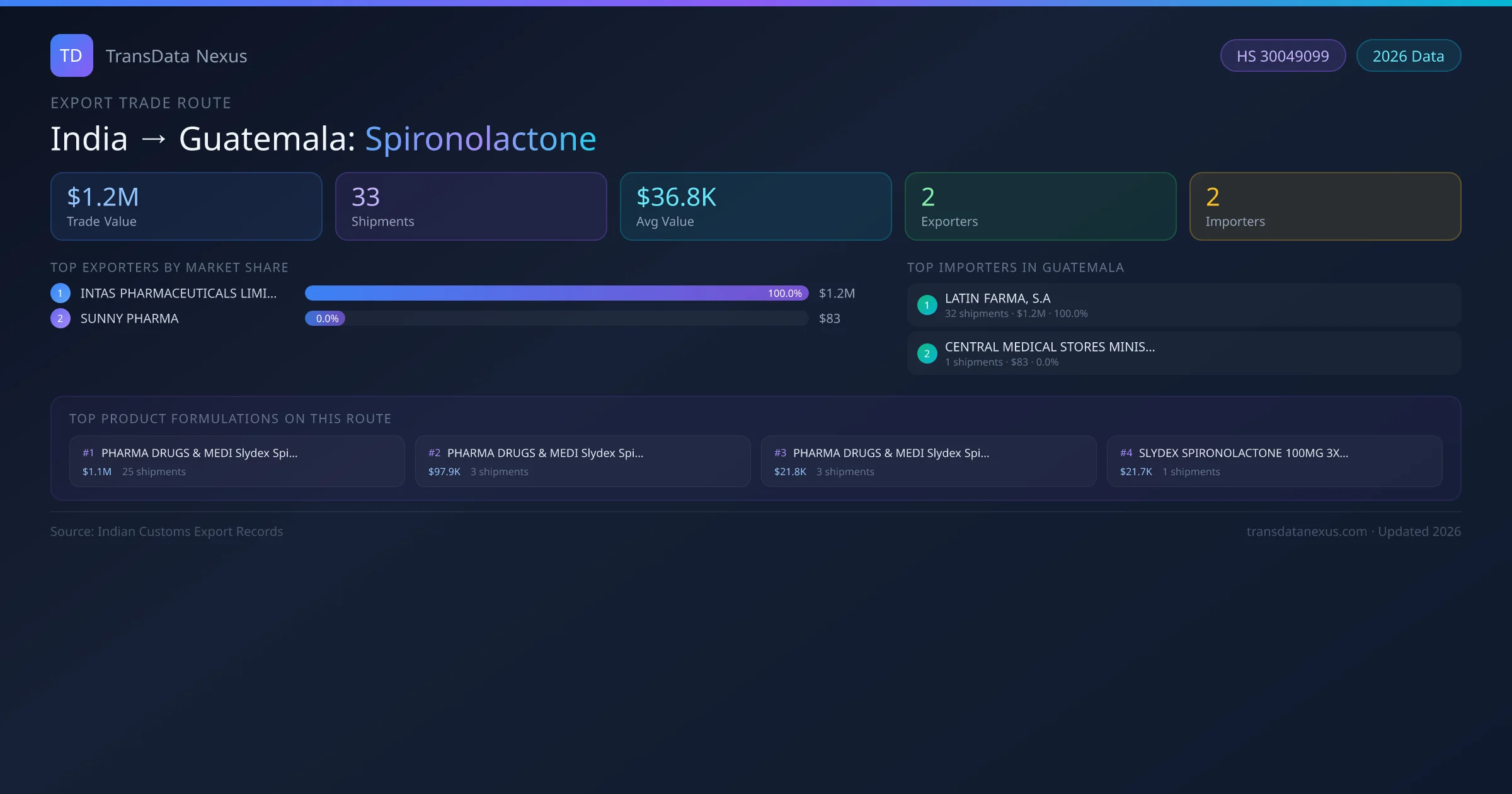Click the TD logo icon
Screen dimensions: 1512x794
71,55
